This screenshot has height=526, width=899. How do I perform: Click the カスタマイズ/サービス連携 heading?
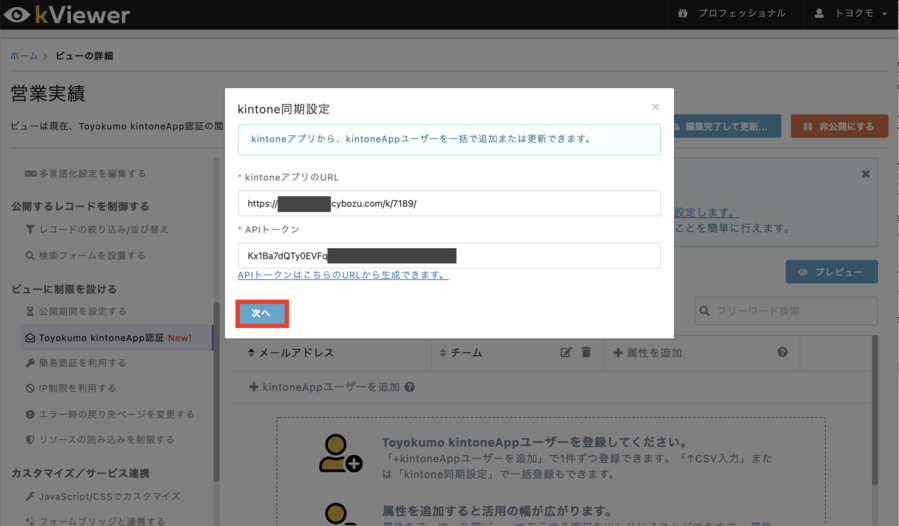80,473
